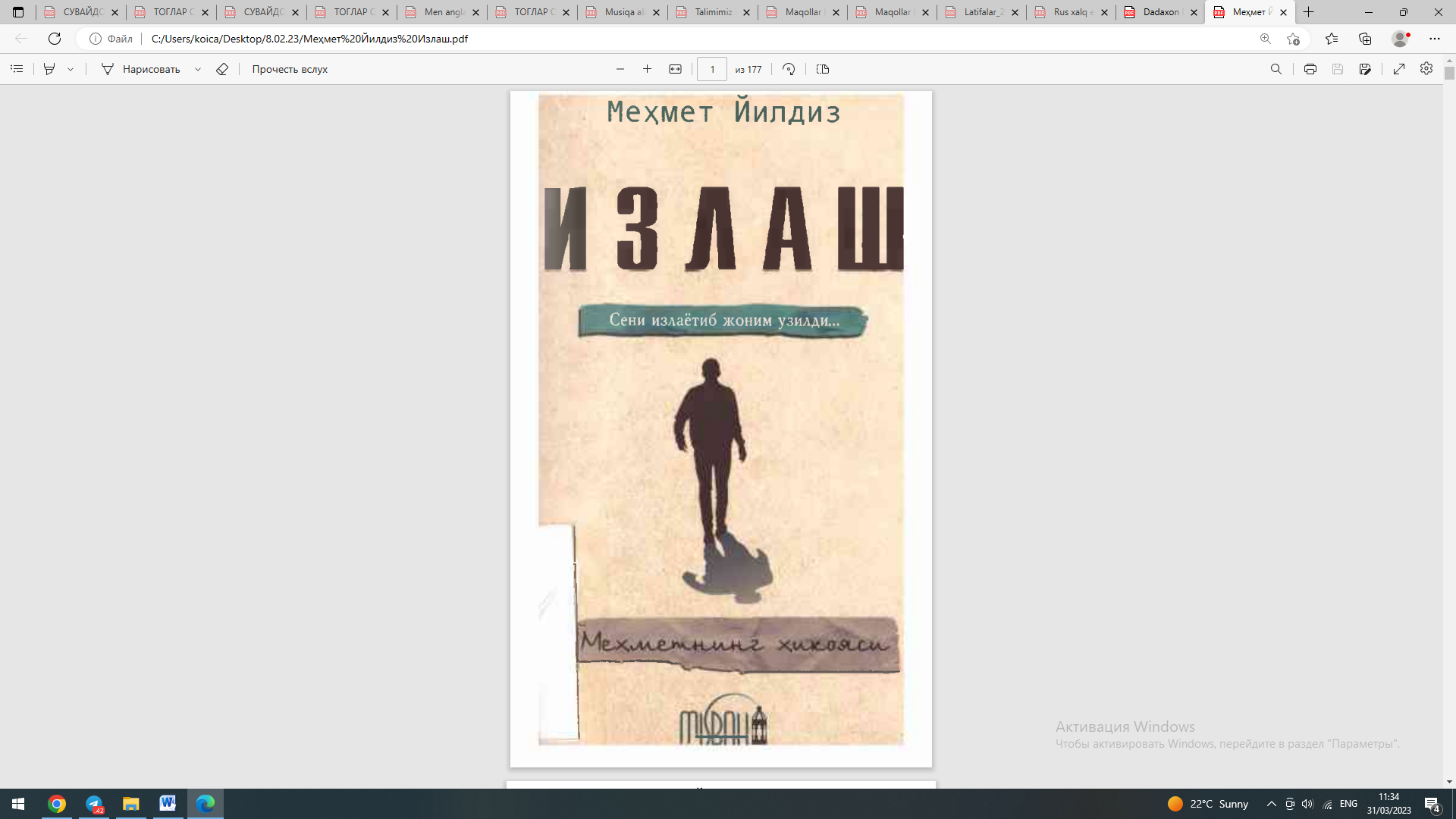Activate Прочесть вслух read aloud
The image size is (1456, 819).
coord(289,69)
